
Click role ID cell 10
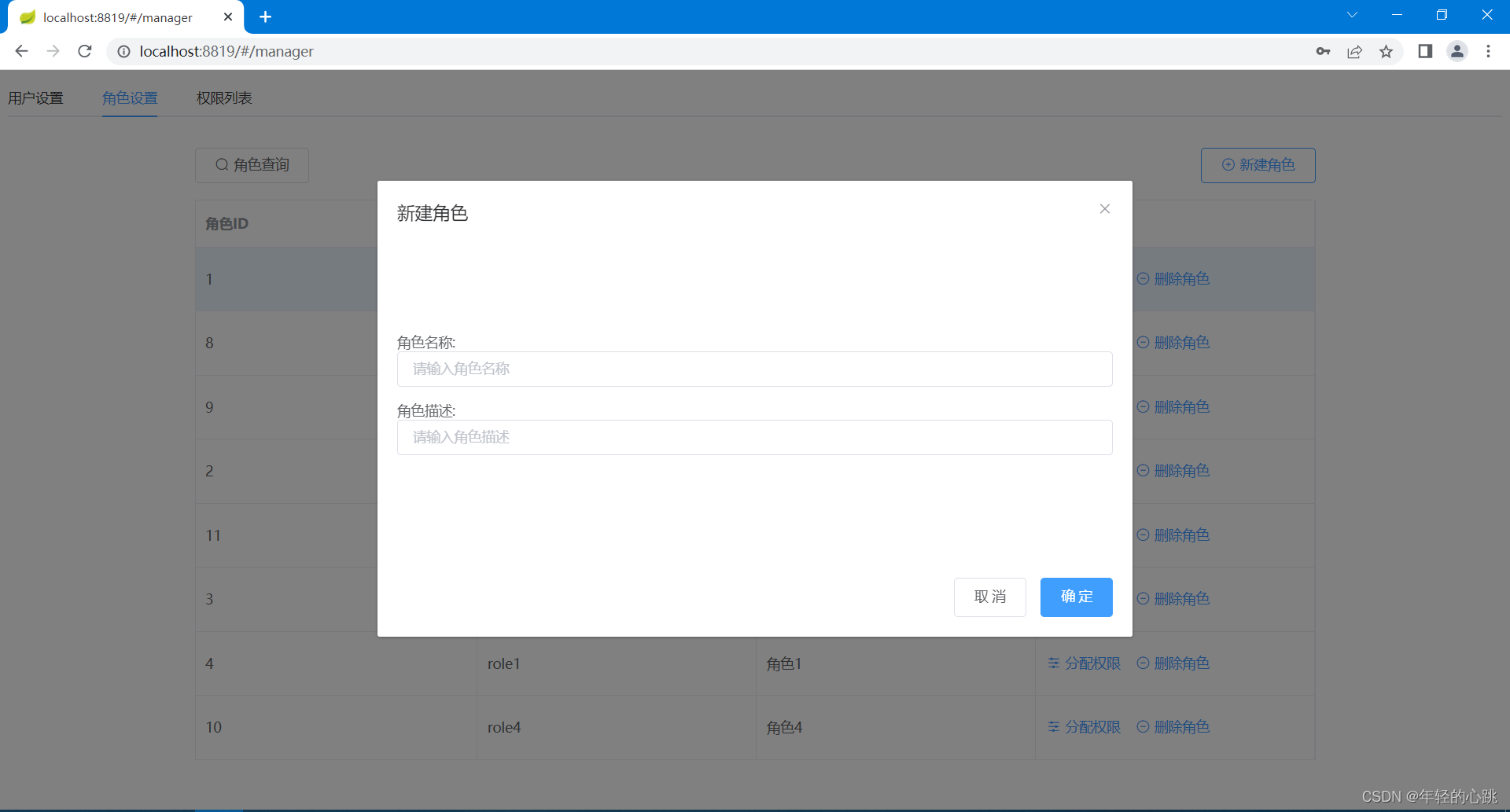click(x=336, y=727)
